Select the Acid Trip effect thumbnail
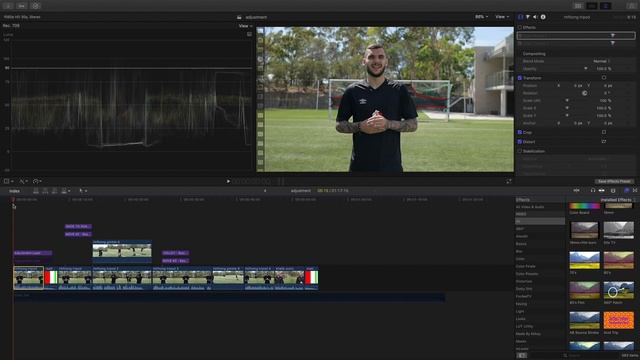This screenshot has width=640, height=360. (619, 320)
